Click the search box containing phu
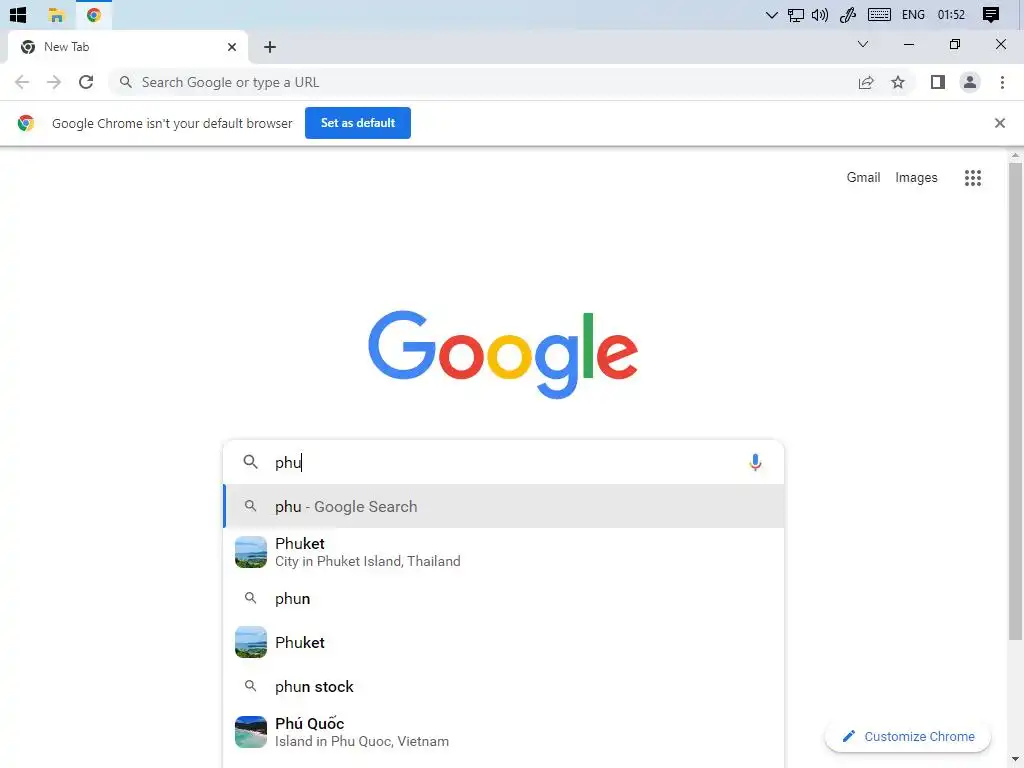 point(503,462)
